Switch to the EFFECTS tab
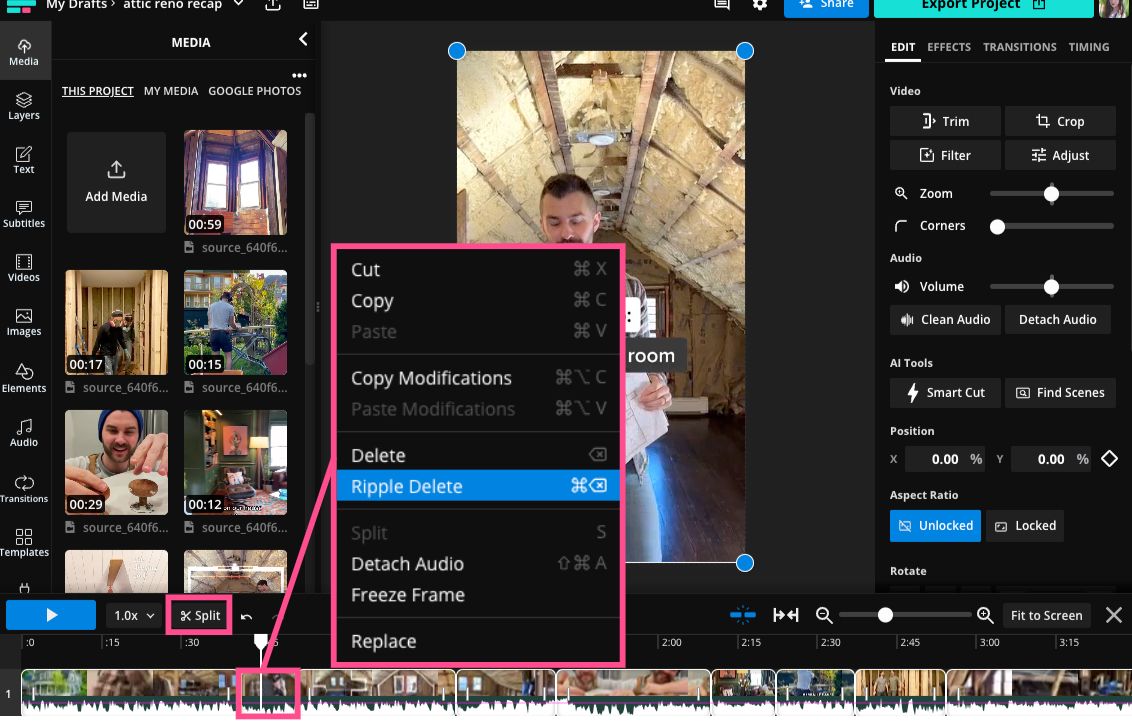The width and height of the screenshot is (1132, 728). tap(948, 46)
